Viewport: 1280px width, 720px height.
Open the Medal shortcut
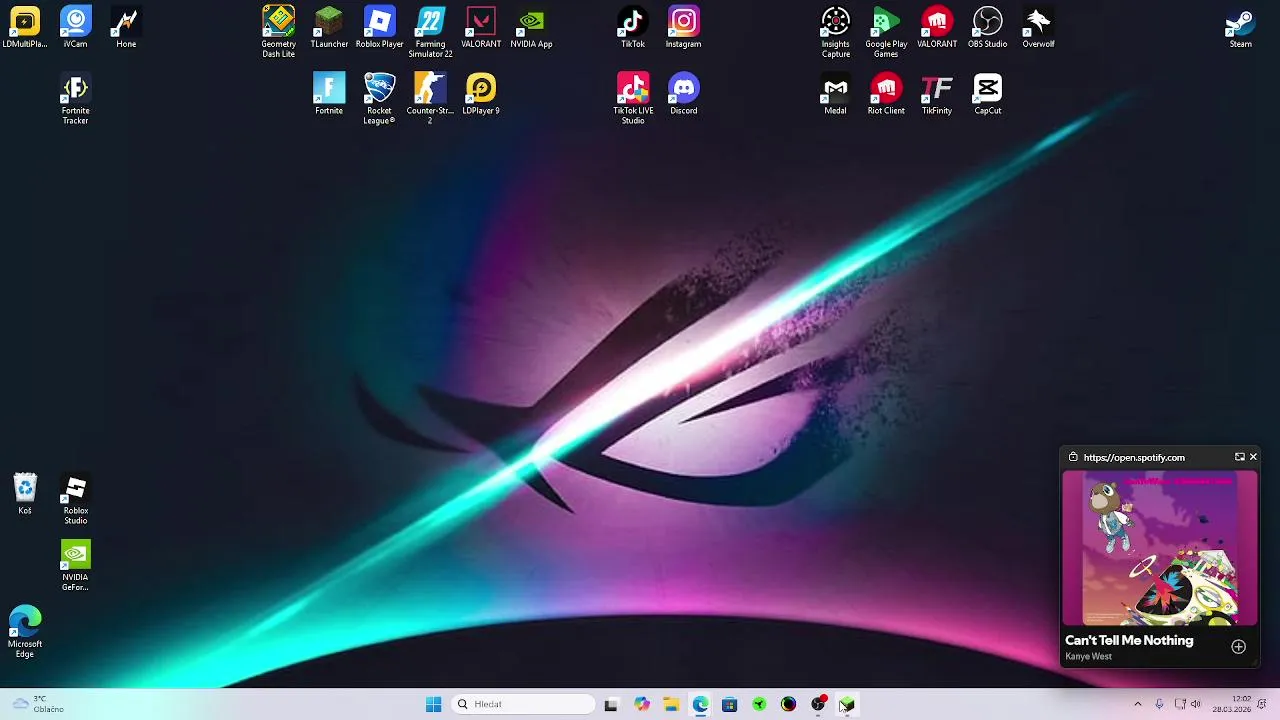[x=835, y=94]
